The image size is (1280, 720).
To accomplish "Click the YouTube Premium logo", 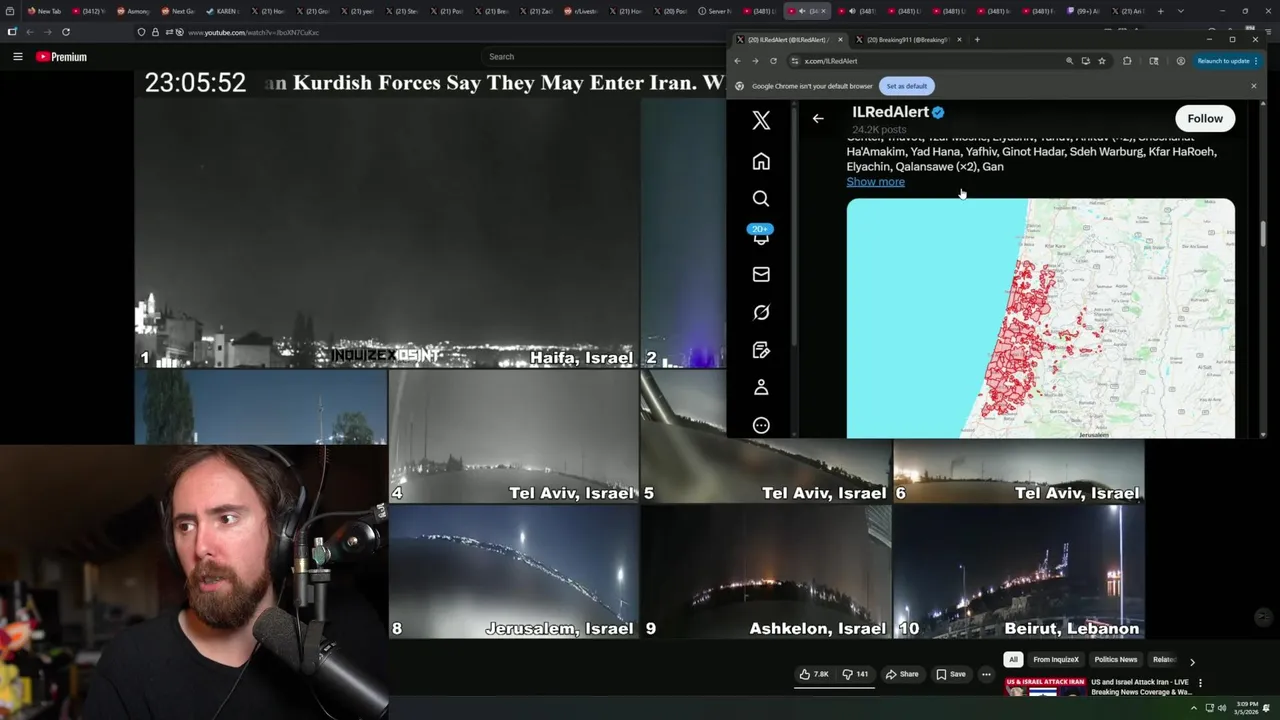I will point(61,57).
